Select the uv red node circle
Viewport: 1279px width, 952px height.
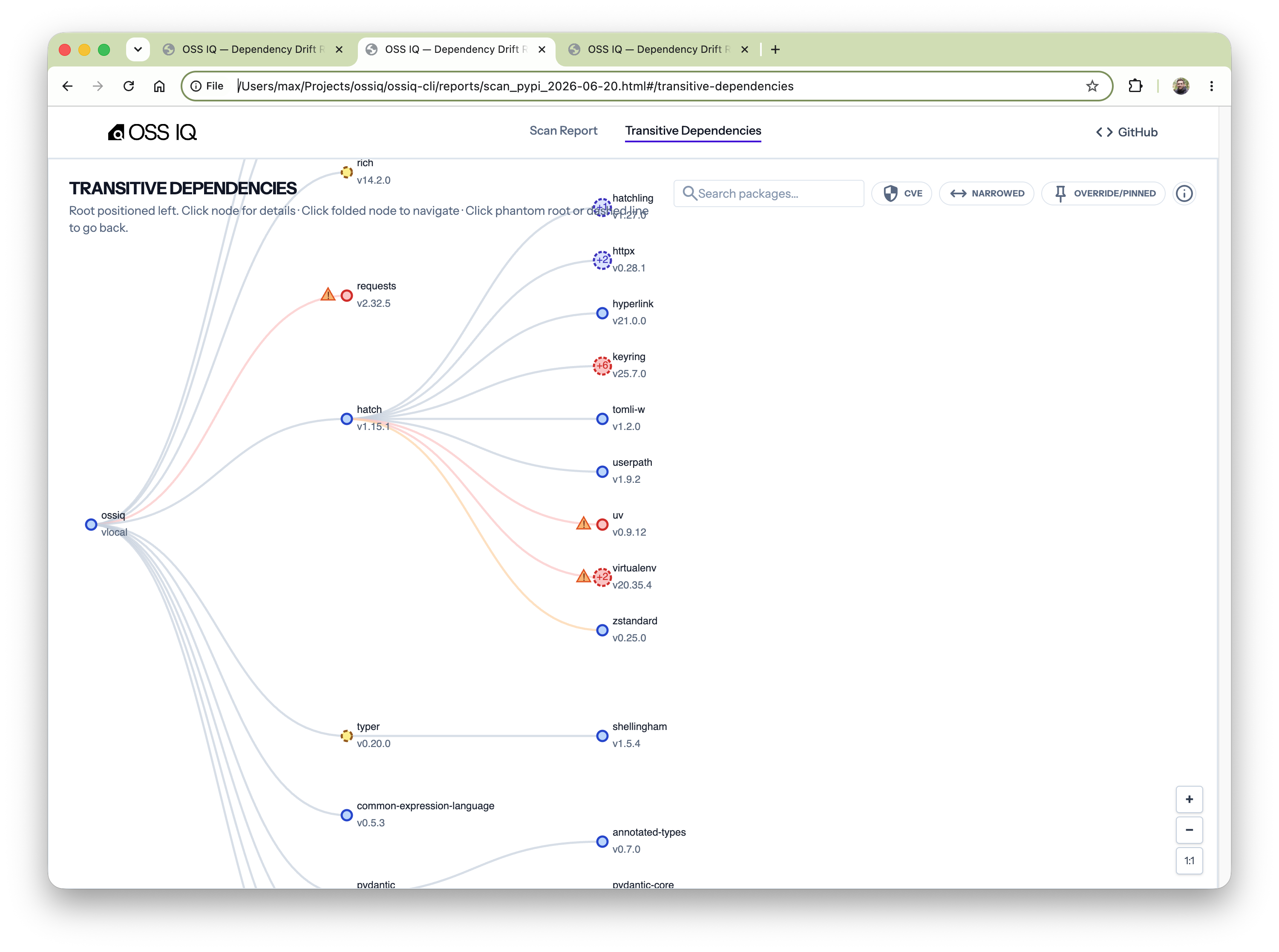[x=602, y=525]
